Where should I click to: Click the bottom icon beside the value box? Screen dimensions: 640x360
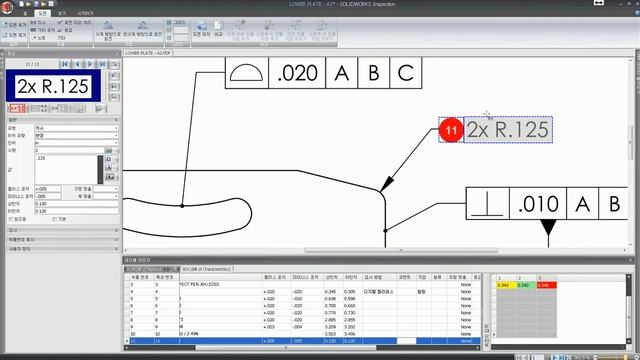(x=109, y=177)
